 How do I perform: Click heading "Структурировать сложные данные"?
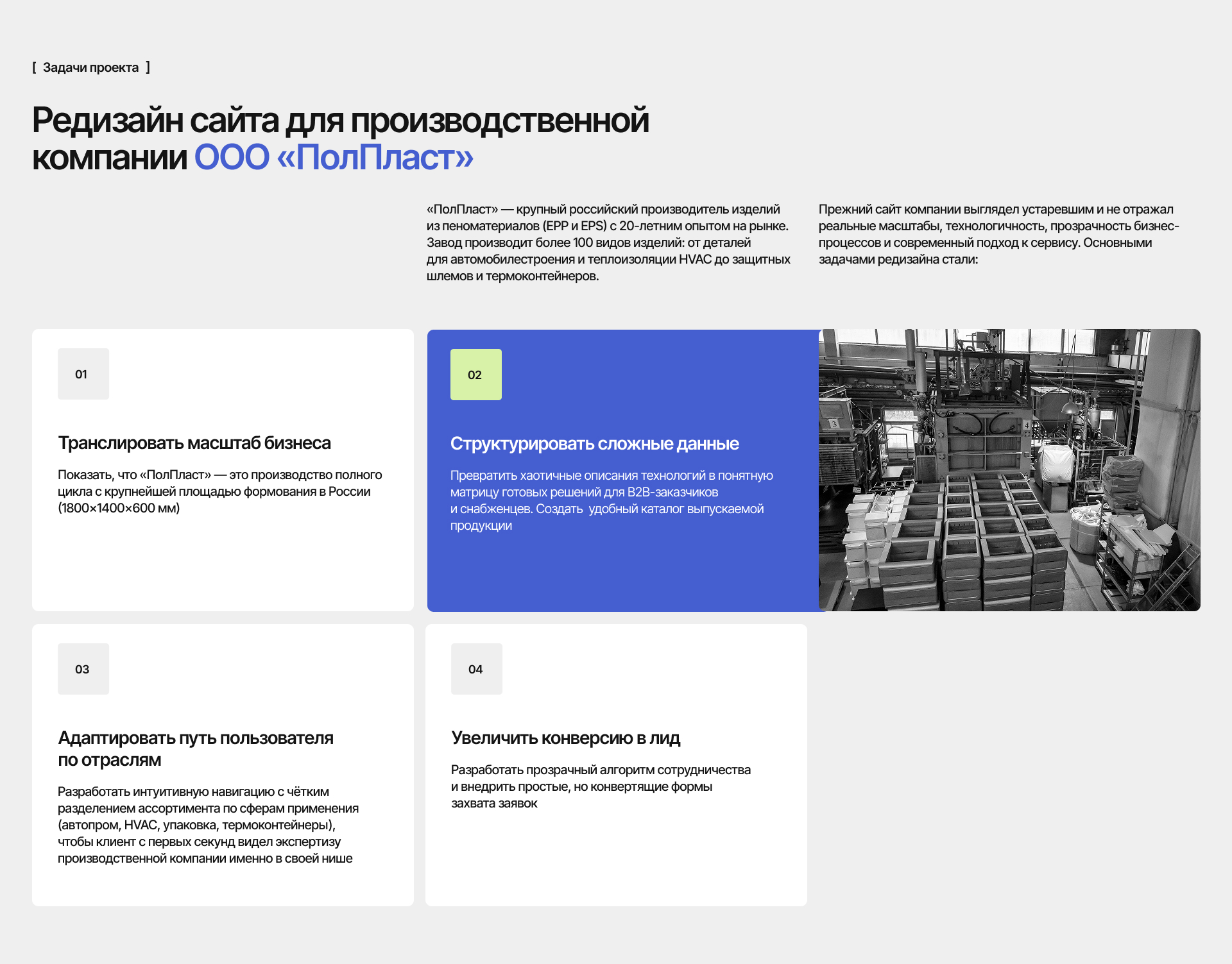click(594, 444)
